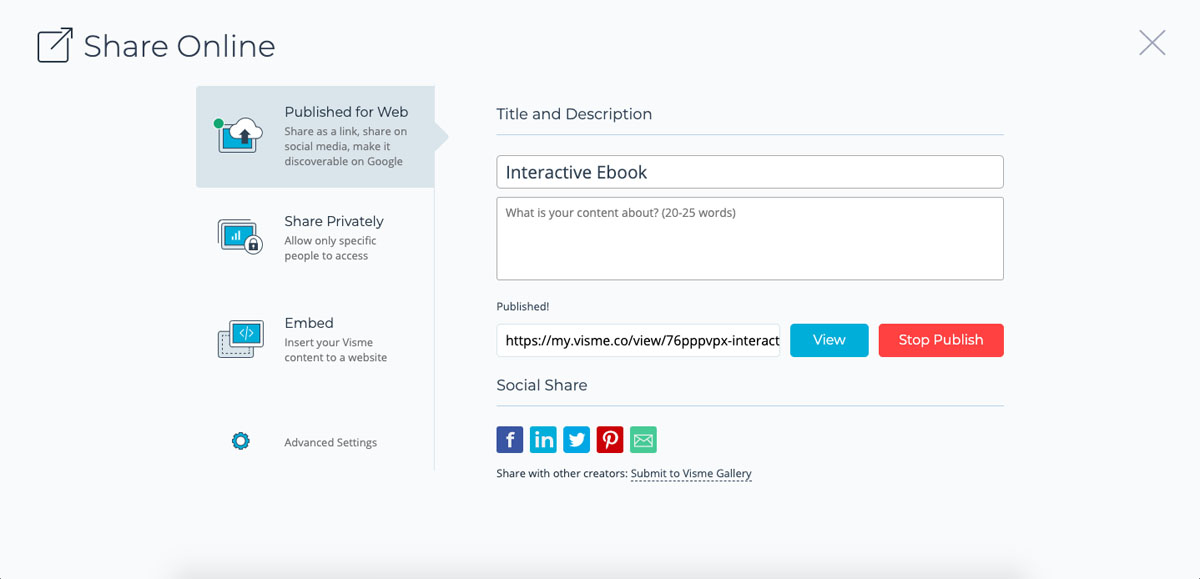Share by email using envelope icon
Screen dimensions: 1200x579
[643, 440]
